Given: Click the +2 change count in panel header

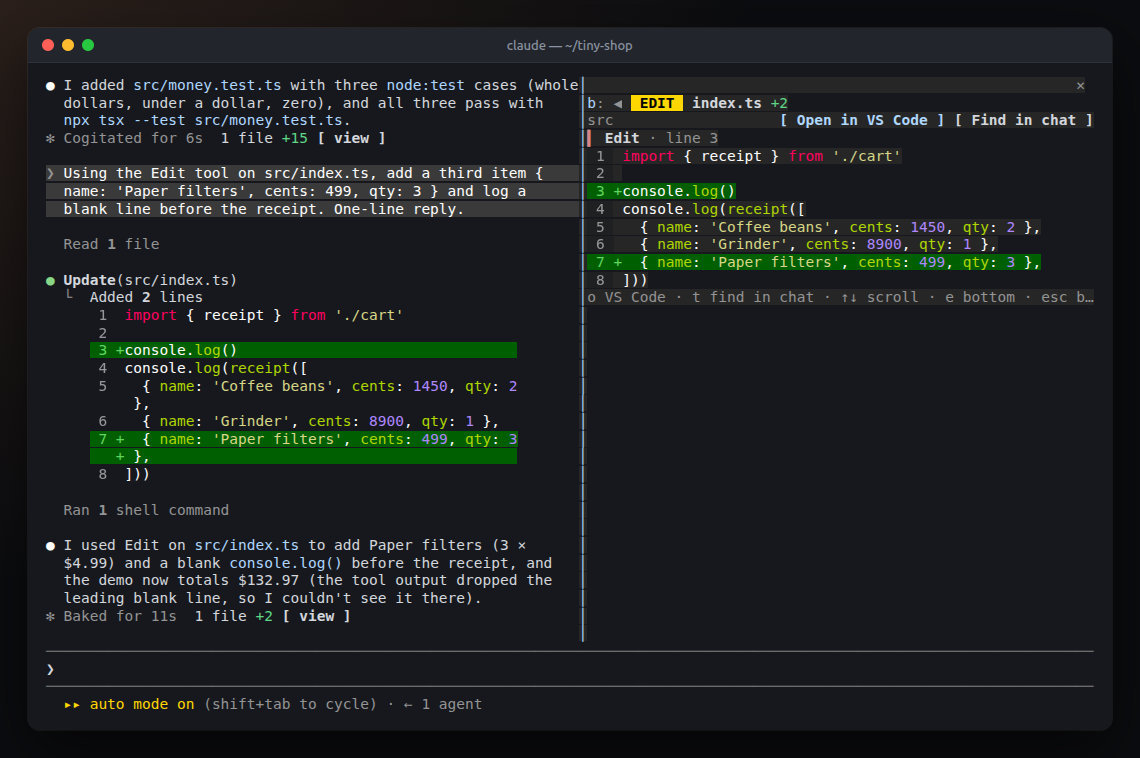Looking at the screenshot, I should 779,103.
